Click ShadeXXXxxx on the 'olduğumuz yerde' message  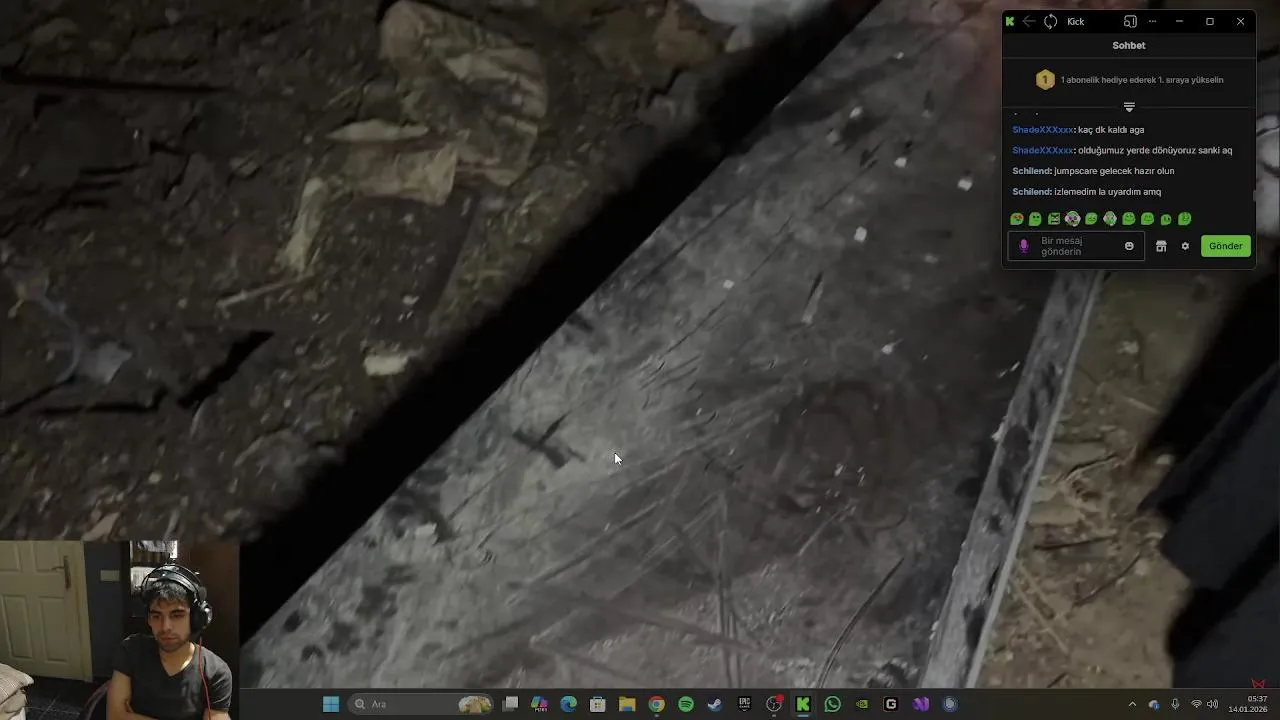pyautogui.click(x=1042, y=151)
